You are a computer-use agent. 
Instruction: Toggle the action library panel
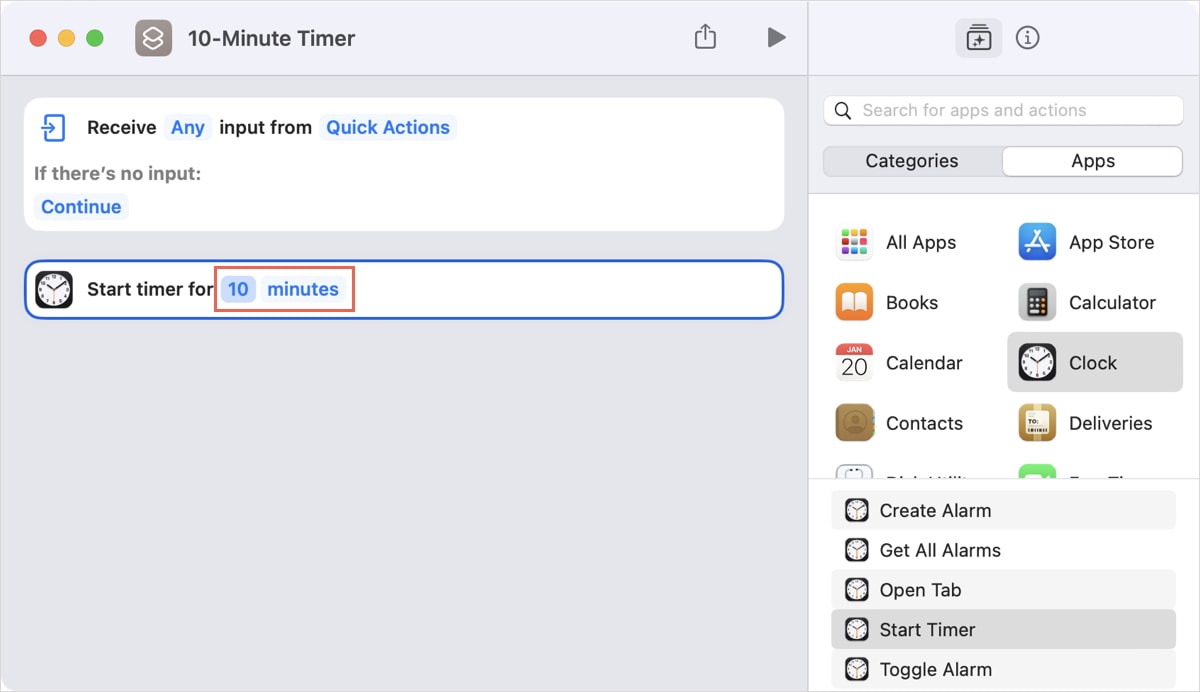tap(978, 37)
